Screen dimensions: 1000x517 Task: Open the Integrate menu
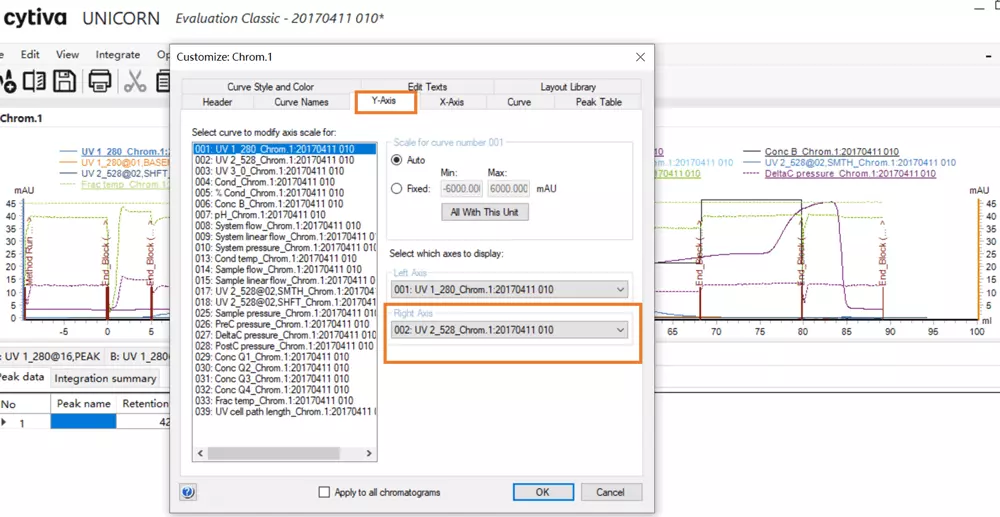click(x=117, y=55)
